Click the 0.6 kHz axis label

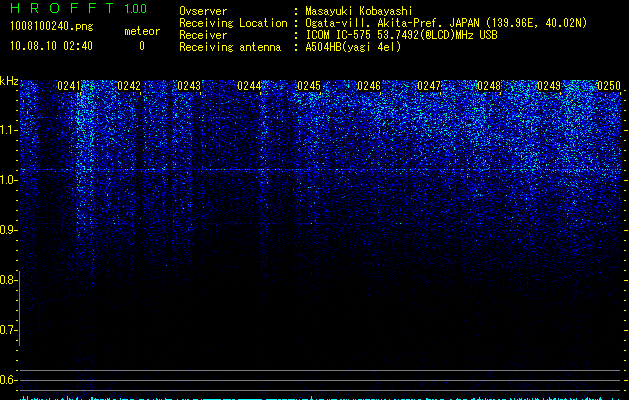coord(9,380)
